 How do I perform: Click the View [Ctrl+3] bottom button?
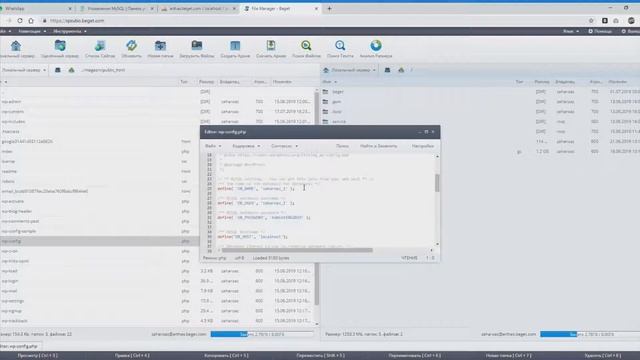point(37,356)
